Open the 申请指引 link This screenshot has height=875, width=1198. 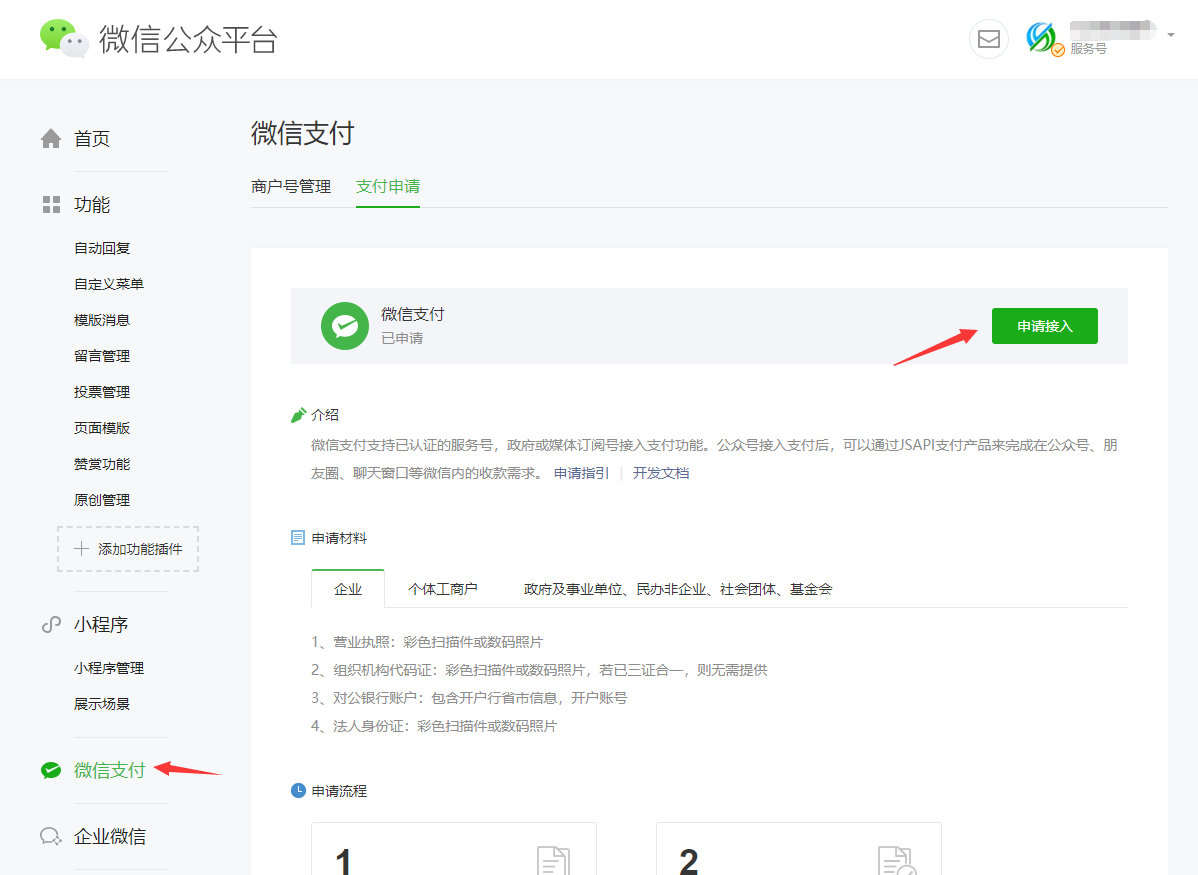coord(581,473)
